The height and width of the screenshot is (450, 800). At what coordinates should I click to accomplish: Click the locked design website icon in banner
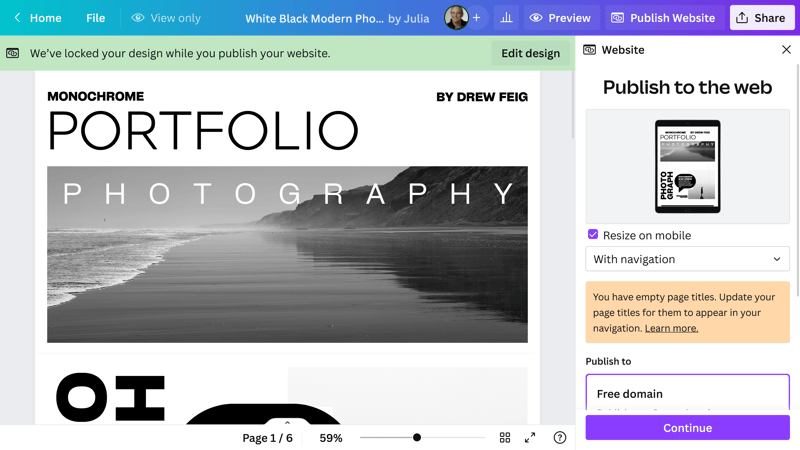tap(13, 53)
